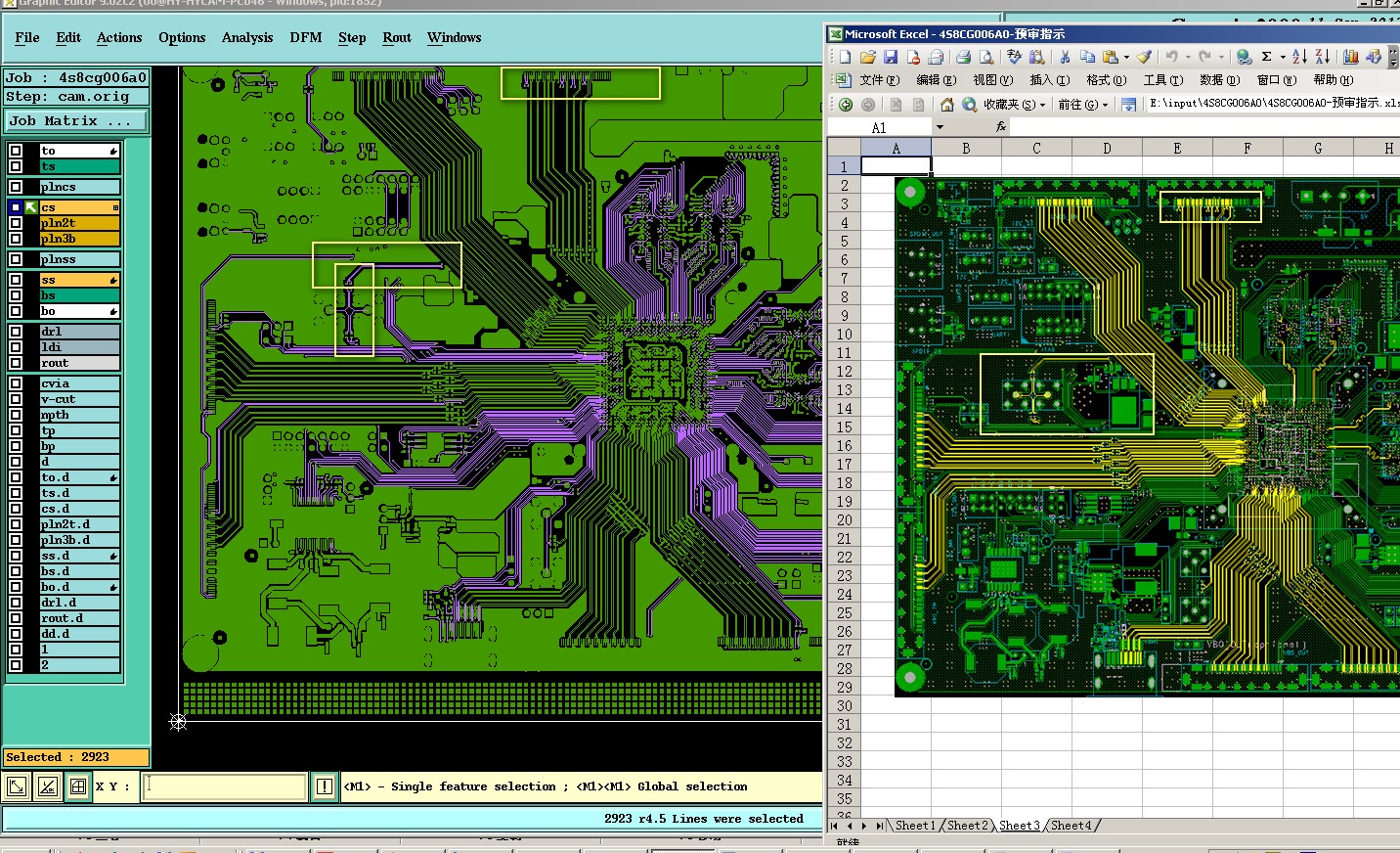Open Excel 数据 Data menu
Screen dimensions: 1400x853
point(1219,80)
